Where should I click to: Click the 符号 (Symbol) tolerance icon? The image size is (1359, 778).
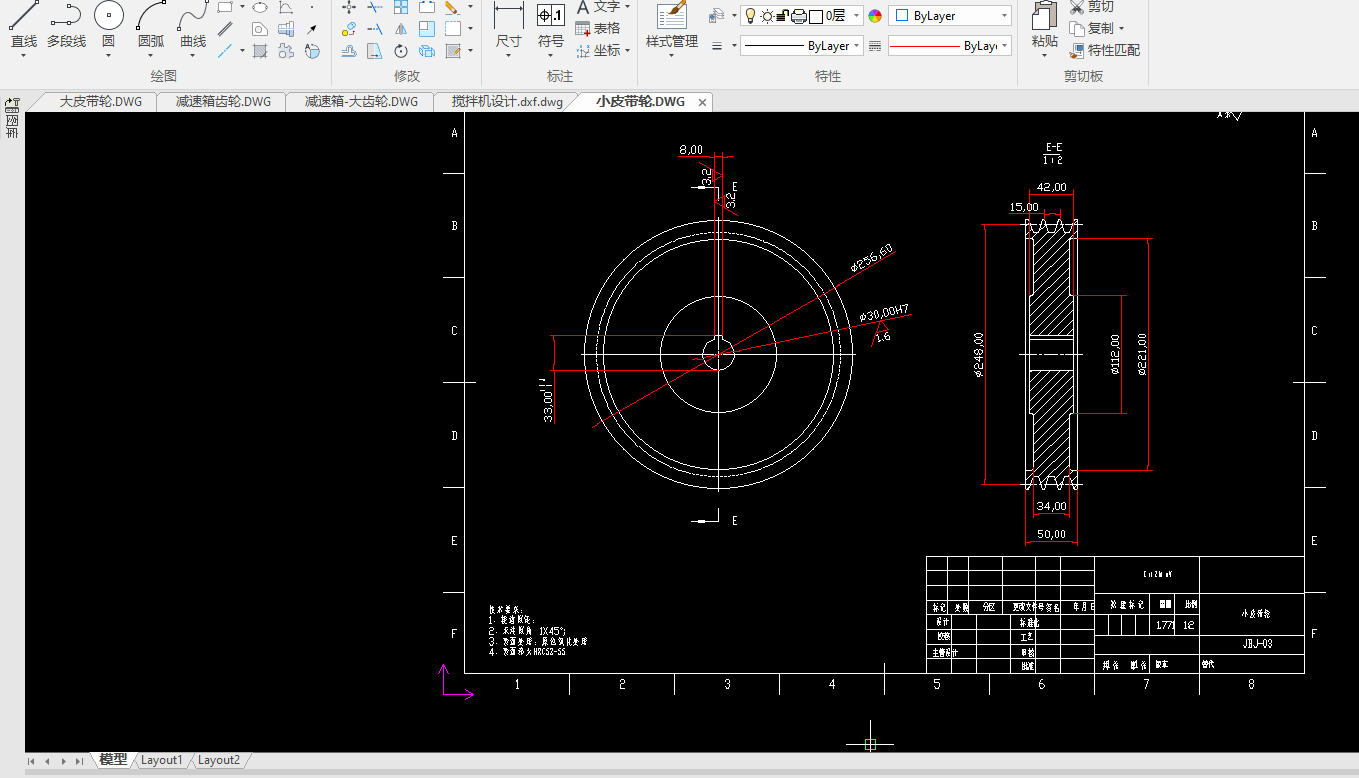[x=550, y=17]
